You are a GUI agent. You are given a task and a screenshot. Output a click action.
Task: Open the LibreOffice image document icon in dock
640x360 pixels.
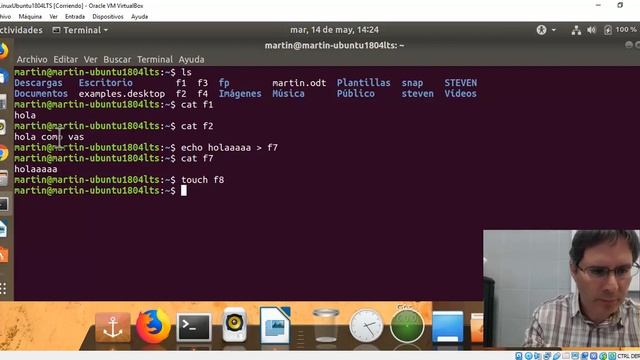click(275, 325)
